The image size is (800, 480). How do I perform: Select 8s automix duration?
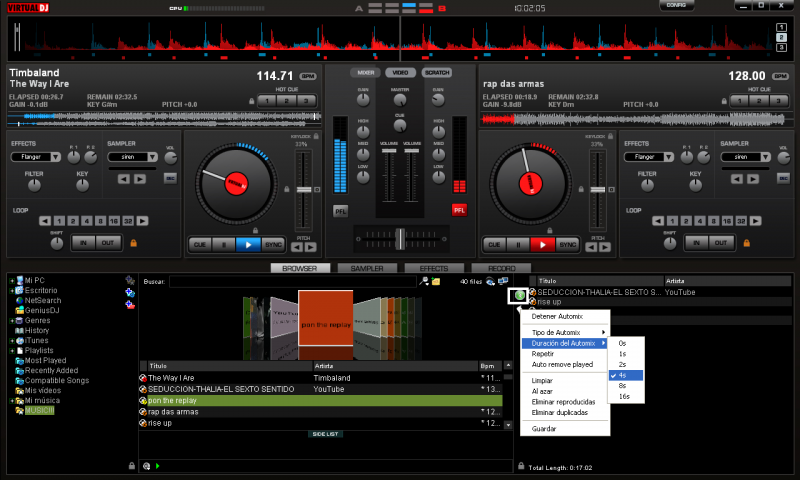point(623,385)
